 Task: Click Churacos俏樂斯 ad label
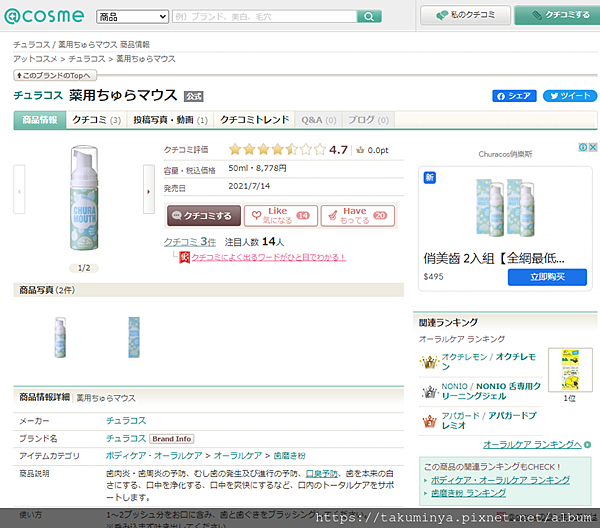point(505,154)
